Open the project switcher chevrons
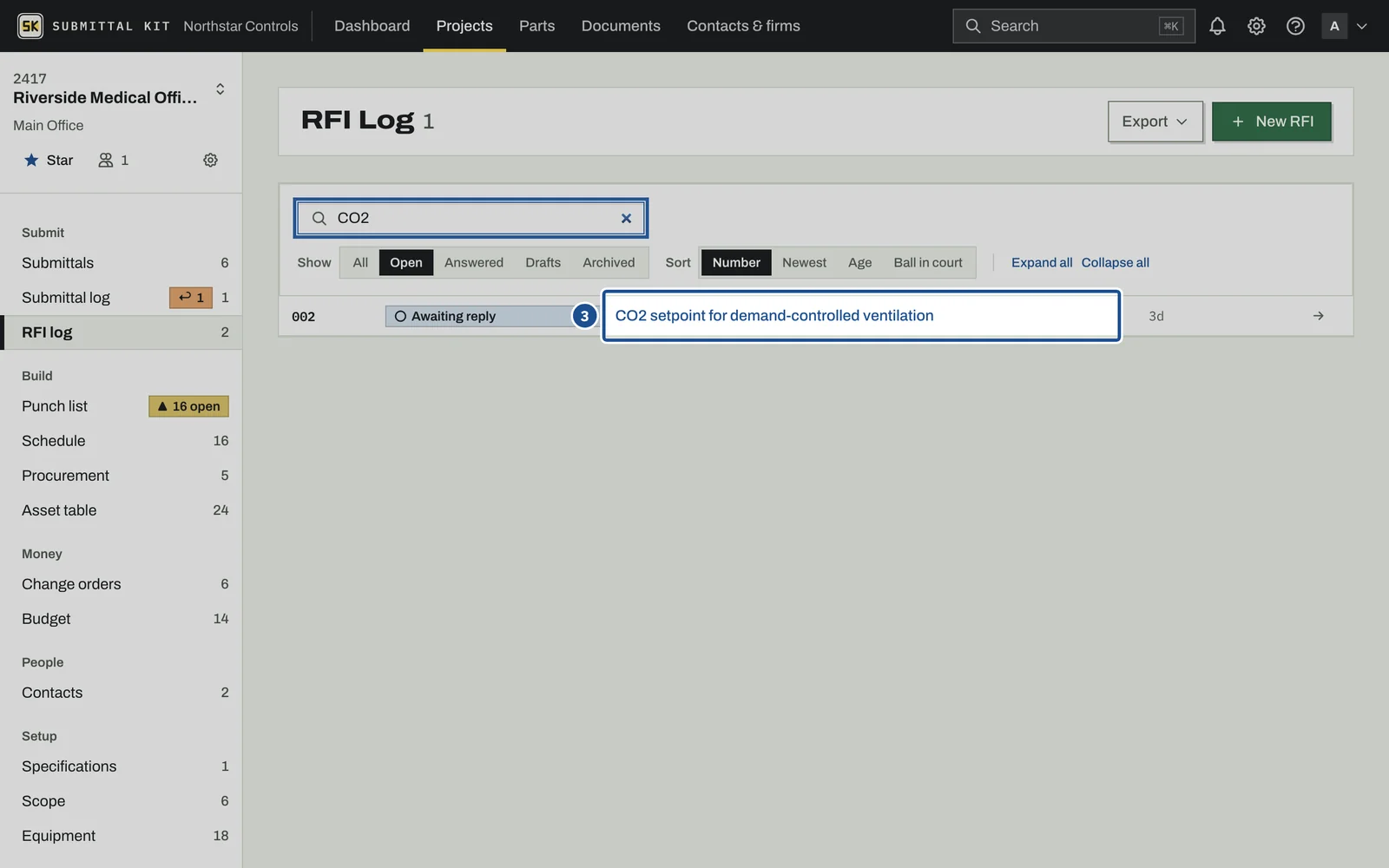Image resolution: width=1389 pixels, height=868 pixels. click(x=220, y=89)
